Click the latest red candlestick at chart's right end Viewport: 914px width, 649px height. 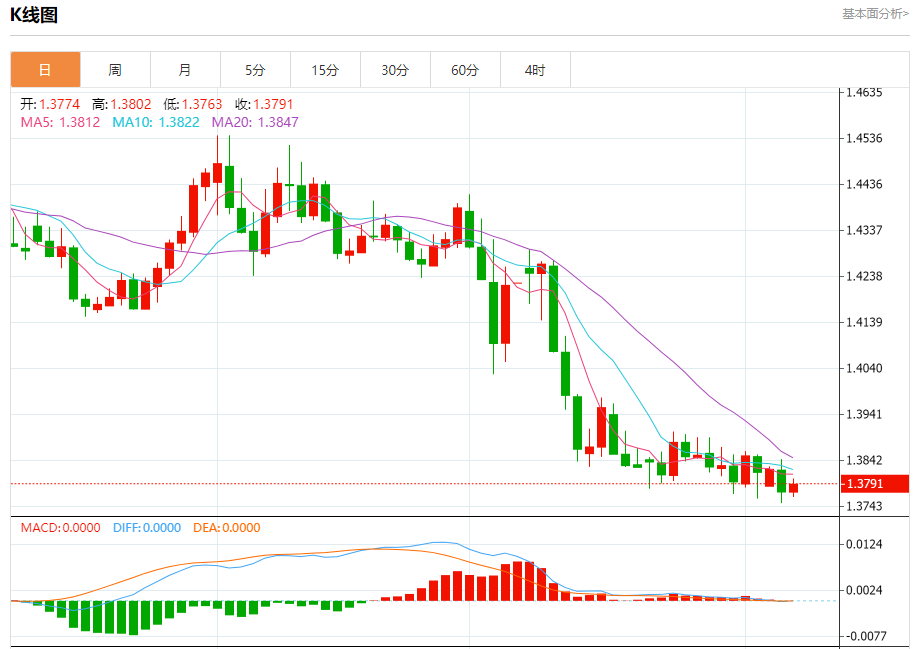coord(793,488)
